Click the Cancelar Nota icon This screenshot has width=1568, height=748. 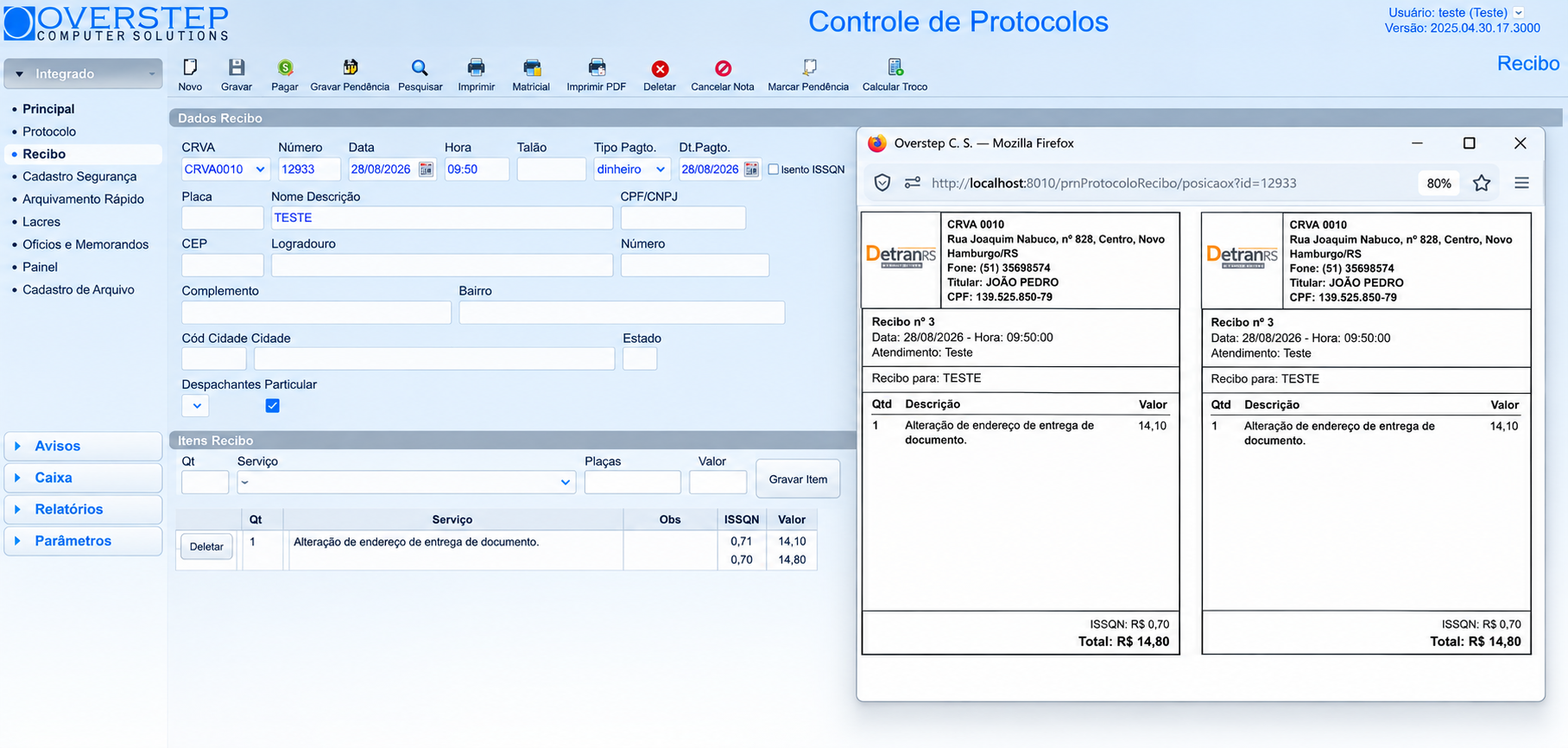coord(723,68)
